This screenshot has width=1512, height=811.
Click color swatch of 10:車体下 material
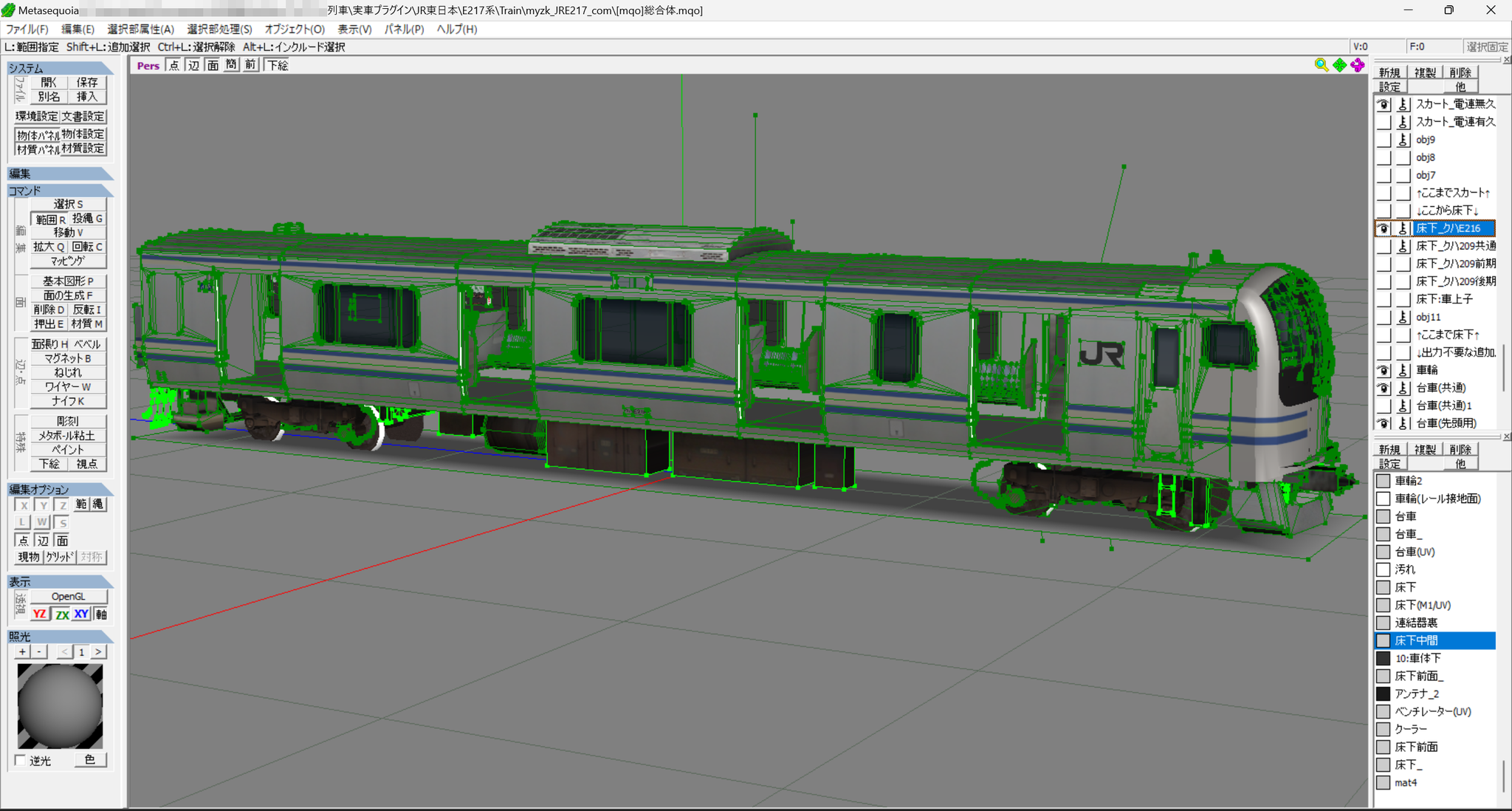tap(1384, 658)
